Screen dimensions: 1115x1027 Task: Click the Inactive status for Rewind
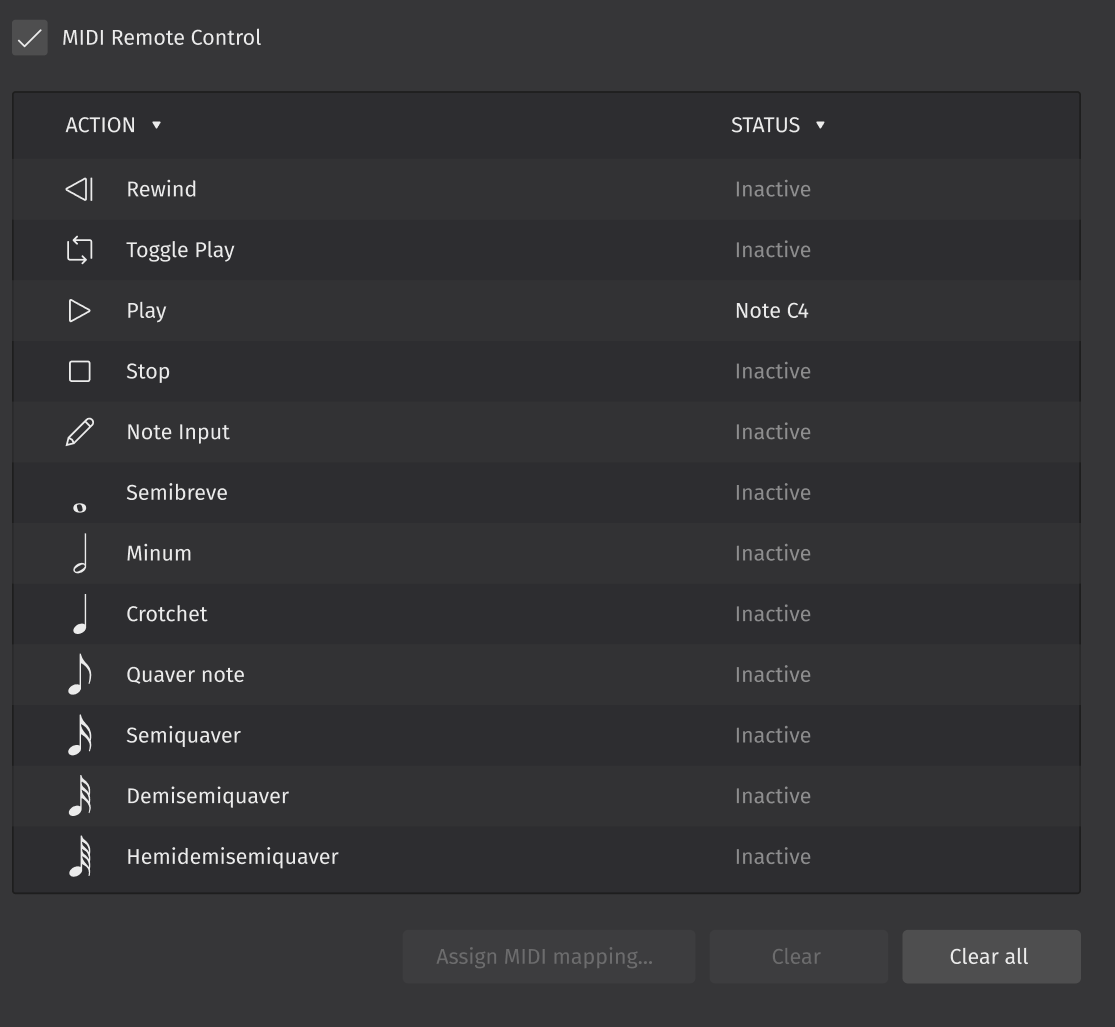click(772, 188)
